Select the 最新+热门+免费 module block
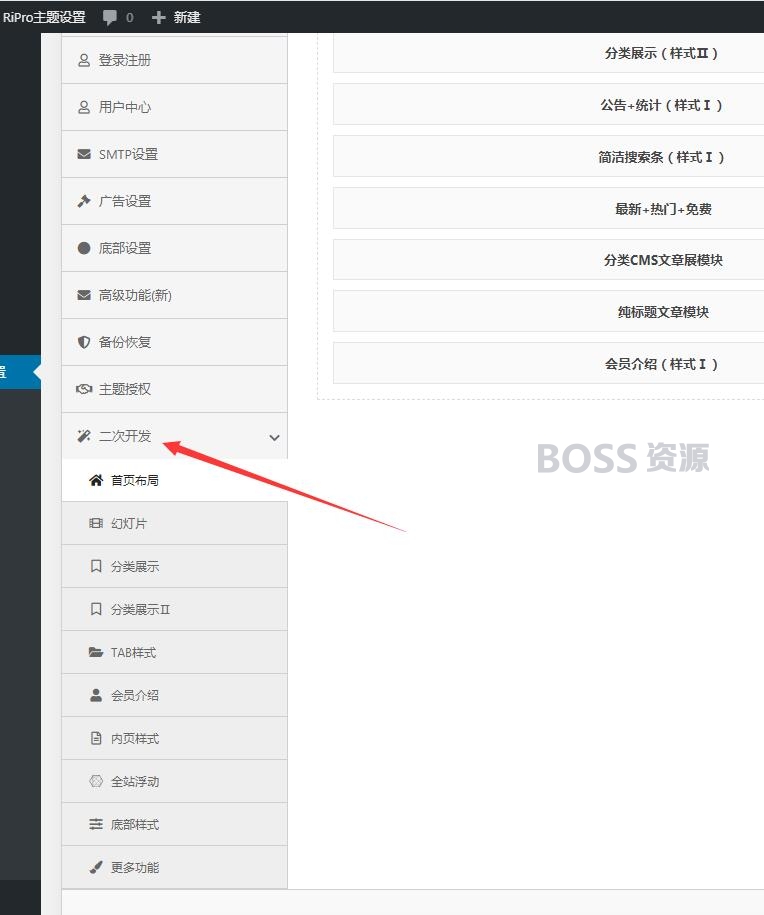 [x=549, y=209]
